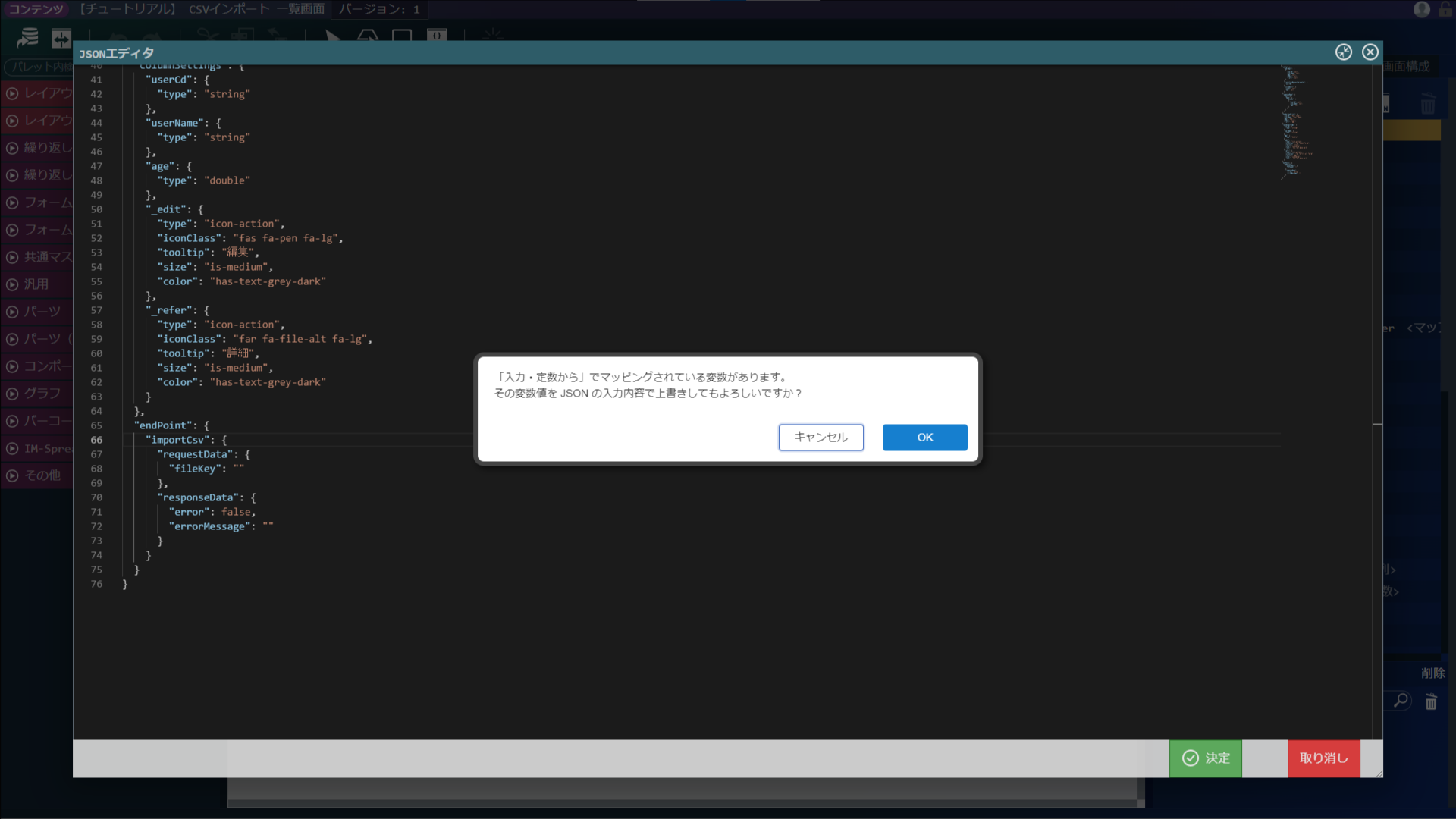Screen dimensions: 1456x819
Task: Click the "tooltip": "編集" line
Action: coord(208,253)
